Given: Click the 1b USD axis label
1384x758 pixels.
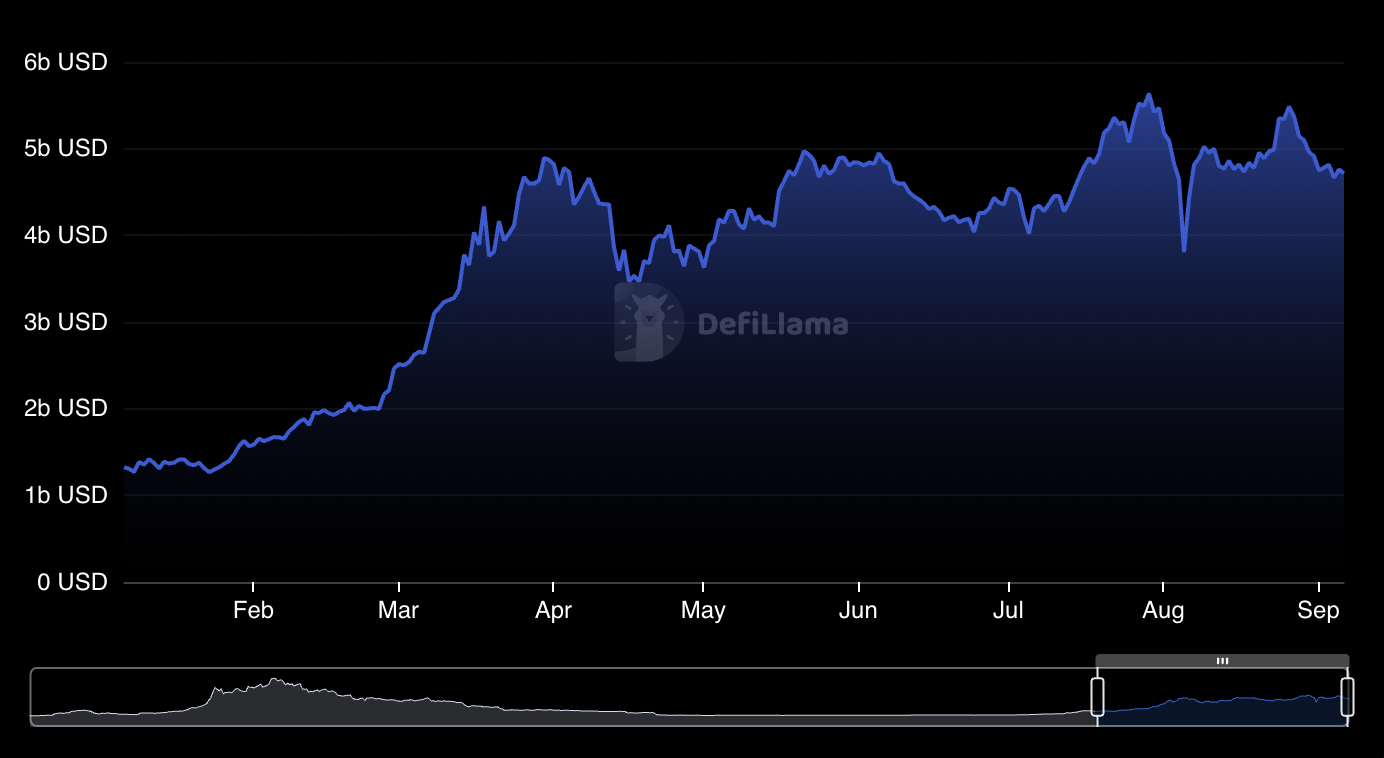Looking at the screenshot, I should (x=65, y=495).
